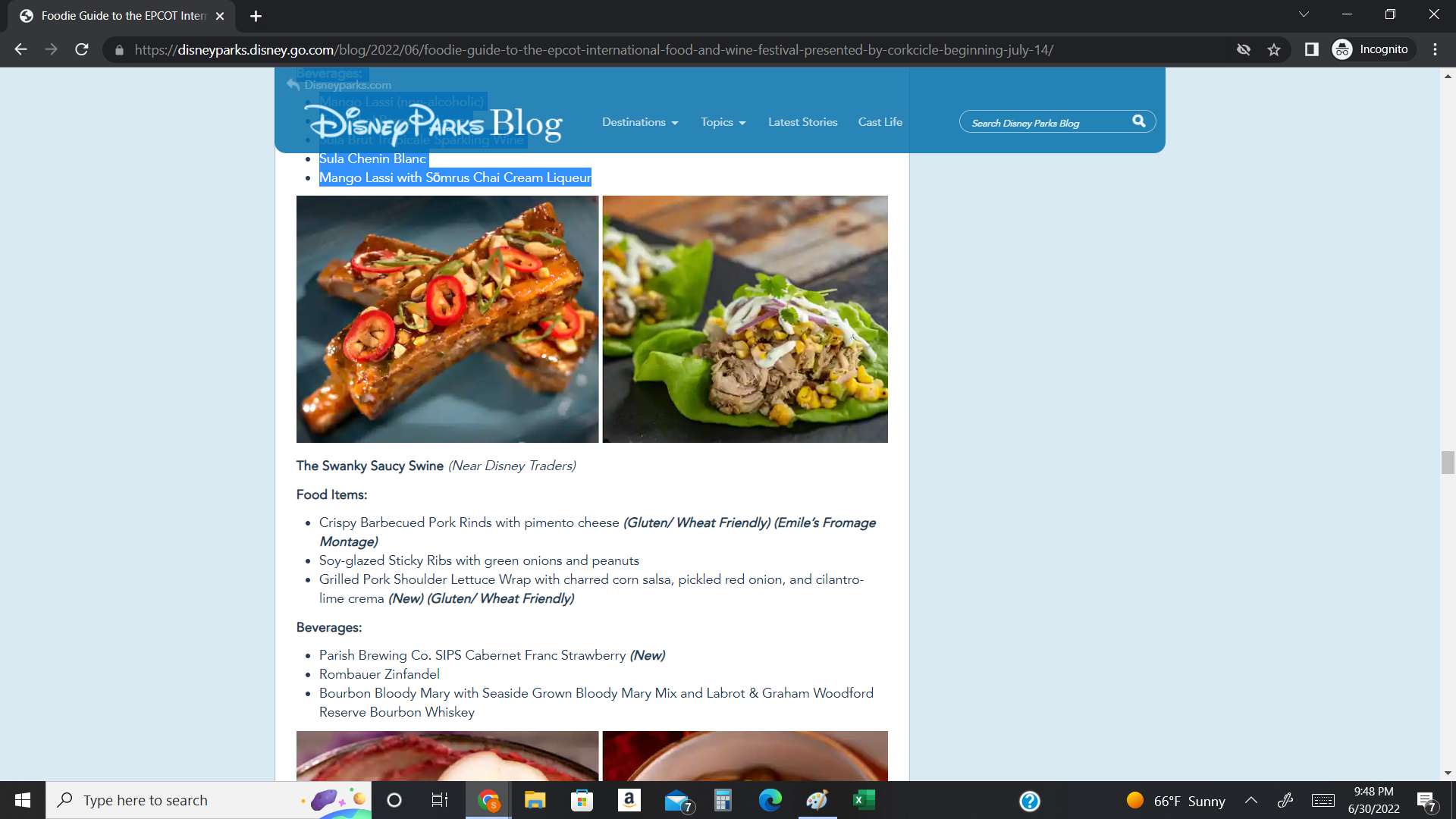This screenshot has width=1456, height=819.
Task: Click the browser Reload page icon
Action: pos(82,49)
